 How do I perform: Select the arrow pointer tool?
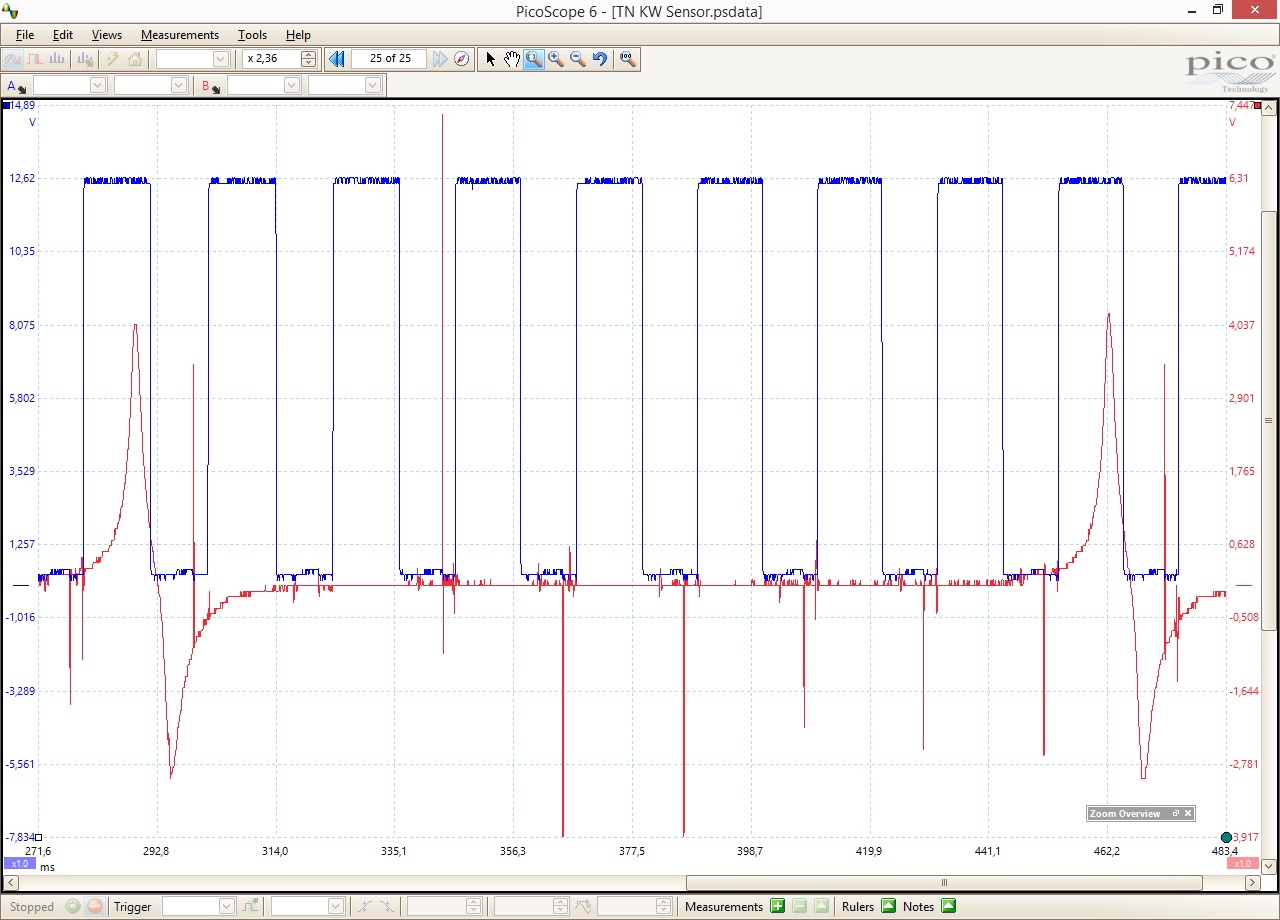pyautogui.click(x=490, y=59)
